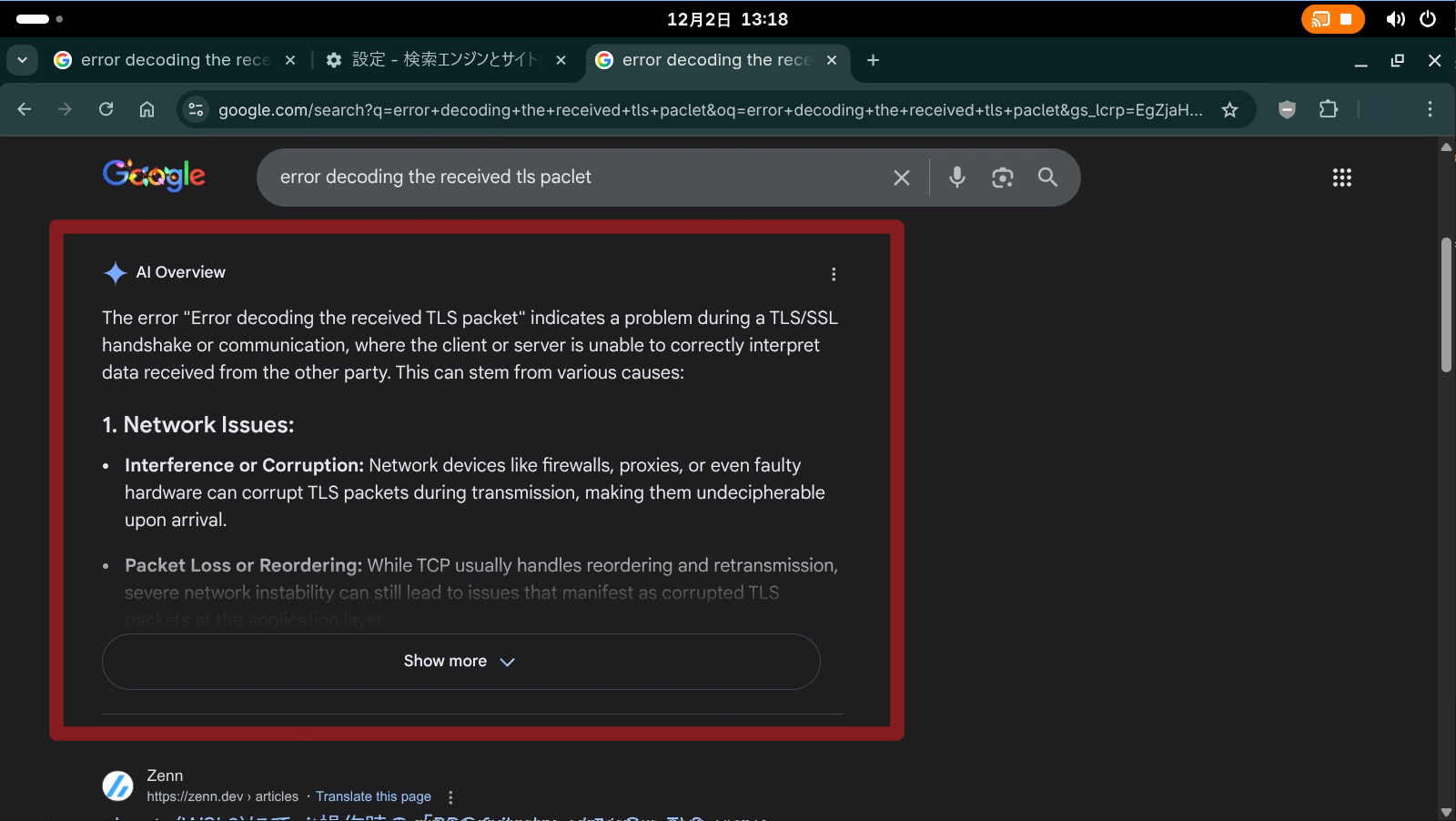Open the tab search dropdown arrow
This screenshot has width=1456, height=821.
point(22,60)
